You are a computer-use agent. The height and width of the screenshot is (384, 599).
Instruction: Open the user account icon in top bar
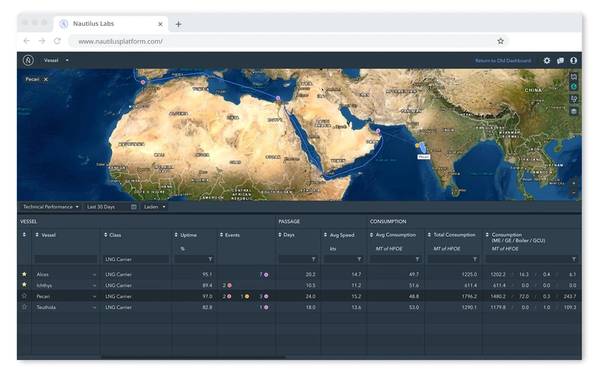(x=573, y=60)
